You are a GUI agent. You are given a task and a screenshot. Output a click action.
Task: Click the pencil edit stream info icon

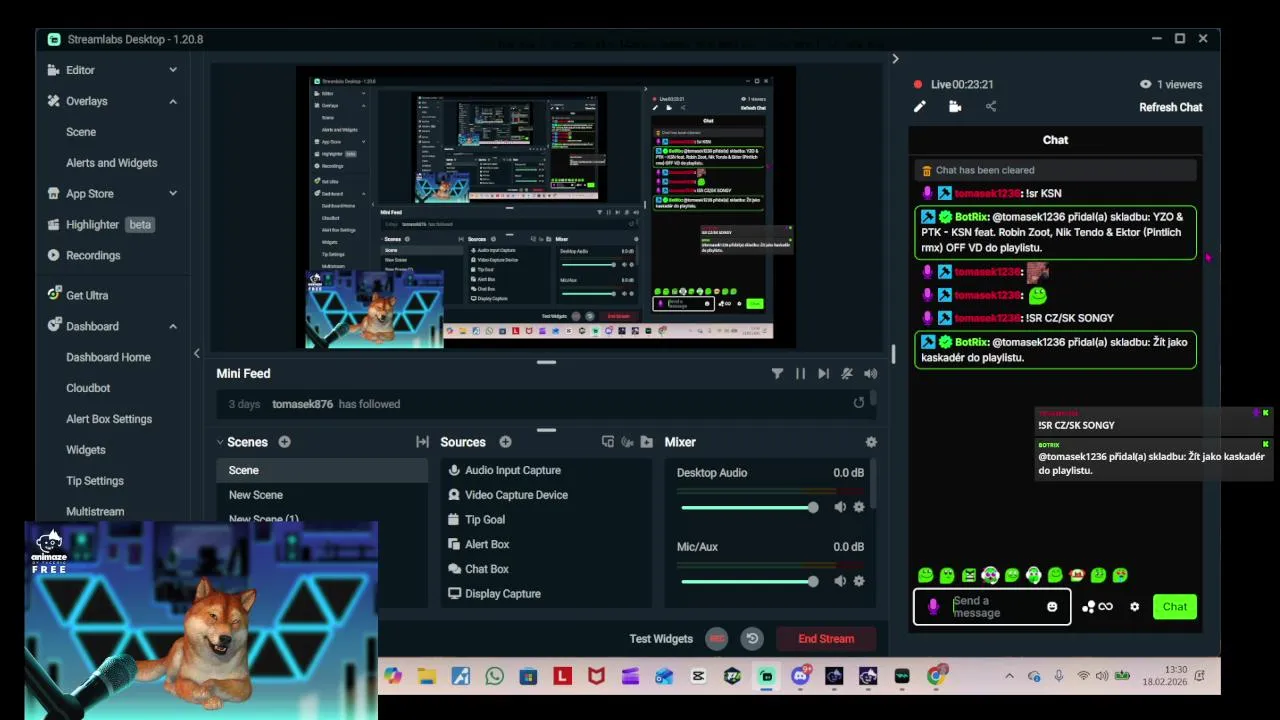click(x=920, y=107)
